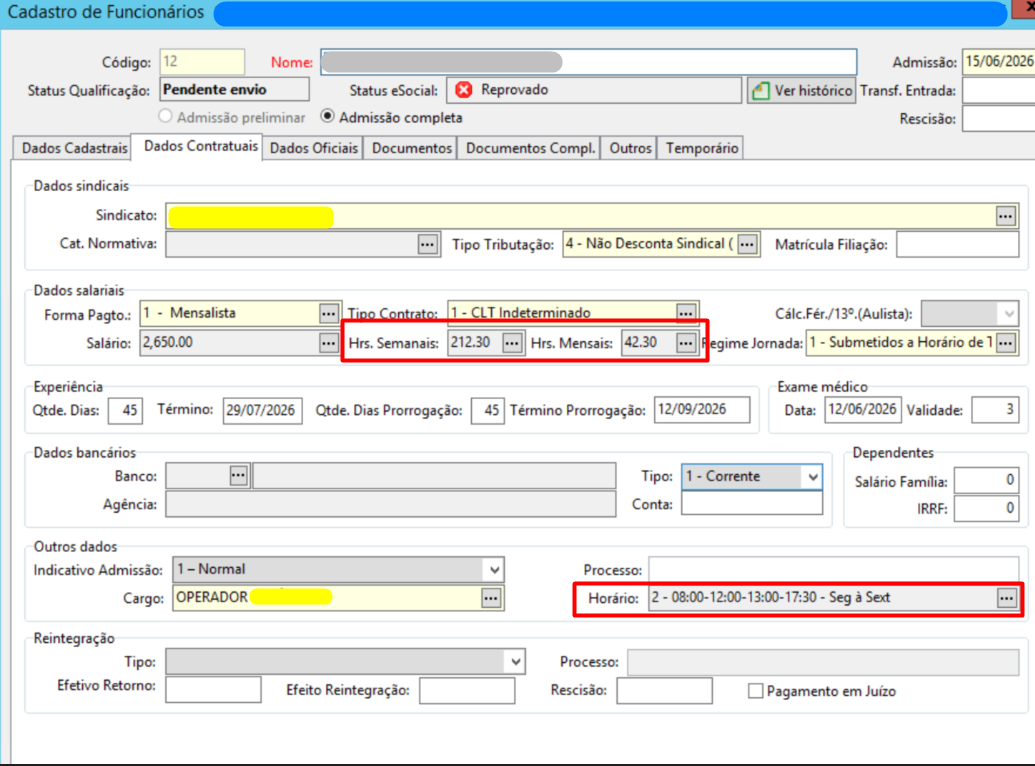Switch to Dados Cadastrais tab

click(74, 148)
